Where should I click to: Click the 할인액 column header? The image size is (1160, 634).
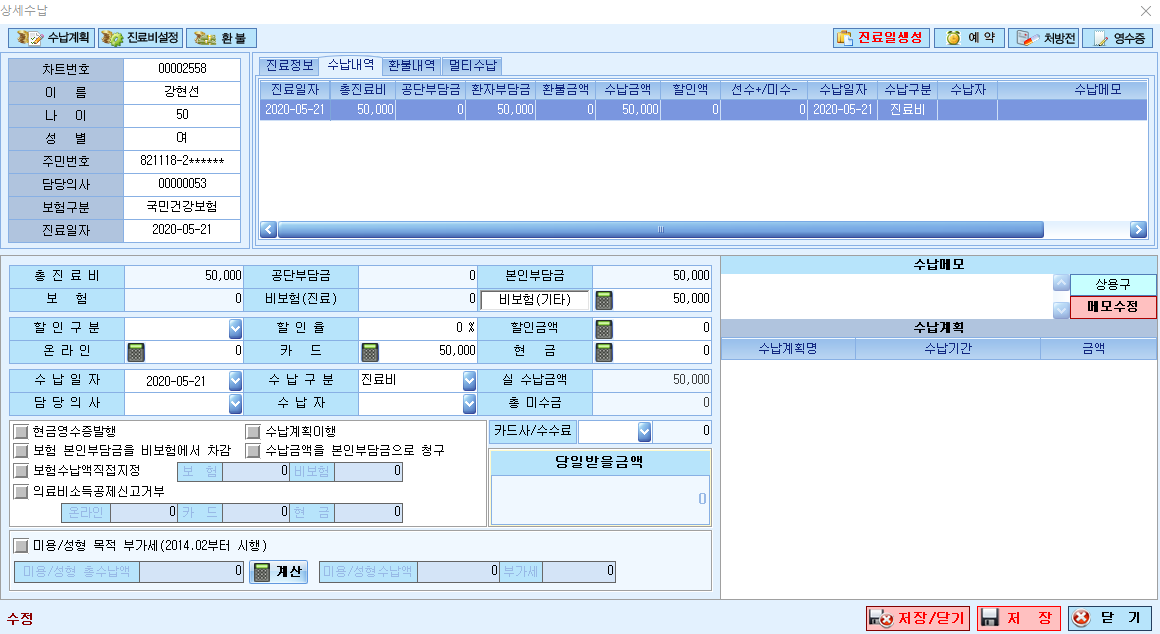[690, 90]
